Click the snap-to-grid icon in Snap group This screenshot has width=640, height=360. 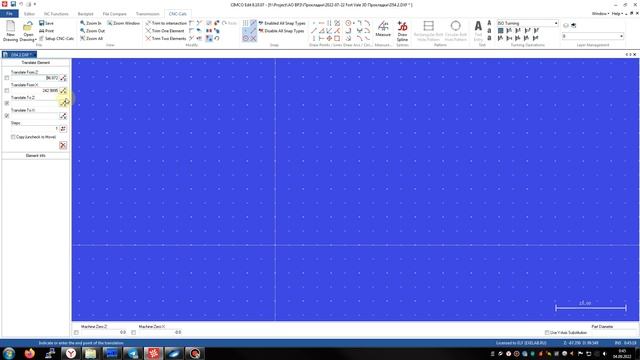click(246, 23)
